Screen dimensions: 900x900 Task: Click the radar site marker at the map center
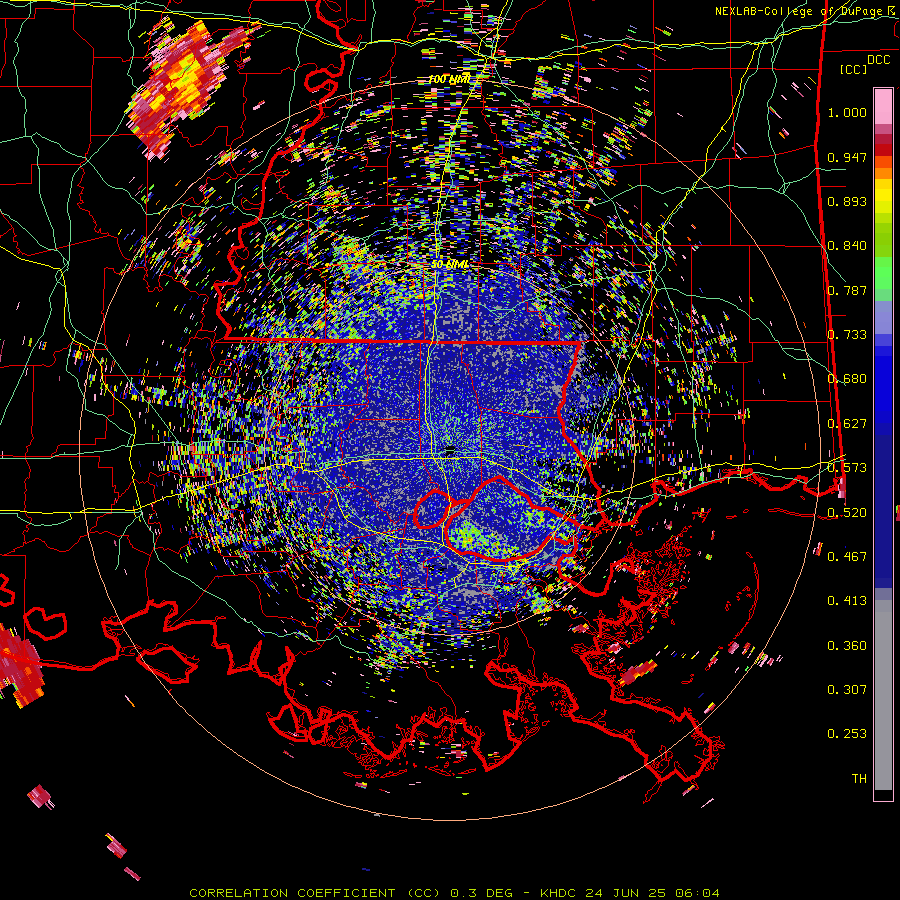tap(450, 450)
